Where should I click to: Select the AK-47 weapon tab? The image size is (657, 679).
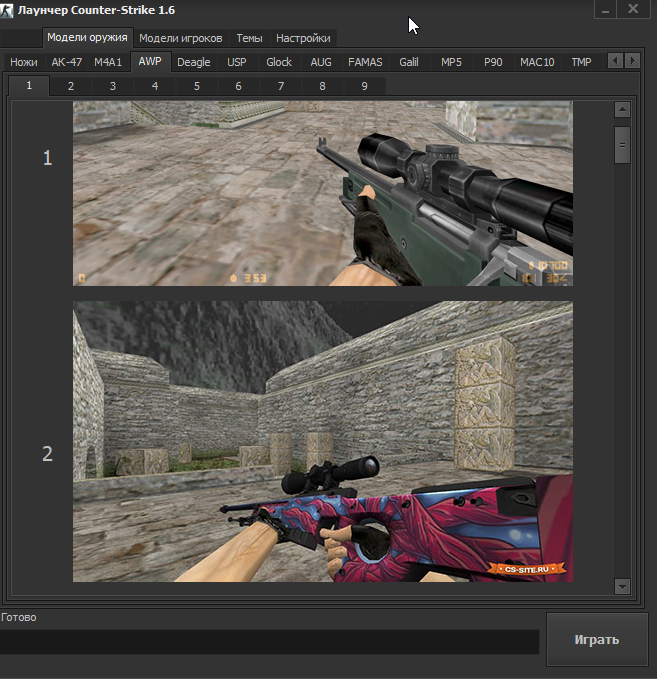tap(67, 62)
